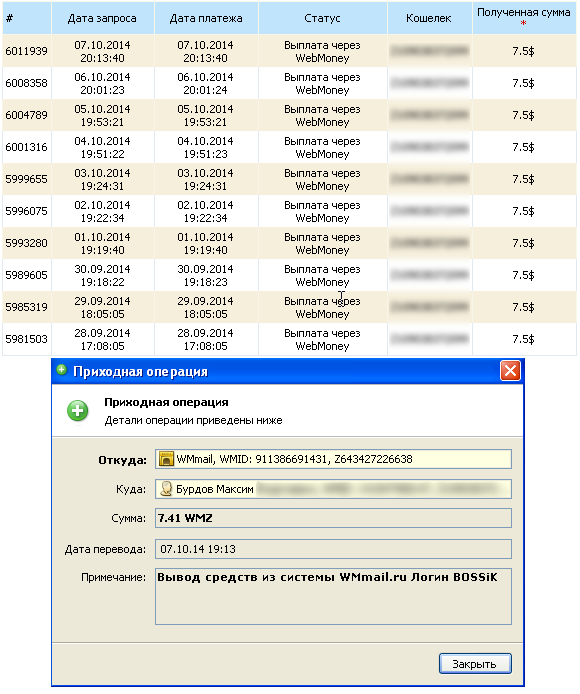Click the red asterisk under Полученная сумма
Screen dimensions: 580x694
tap(524, 23)
